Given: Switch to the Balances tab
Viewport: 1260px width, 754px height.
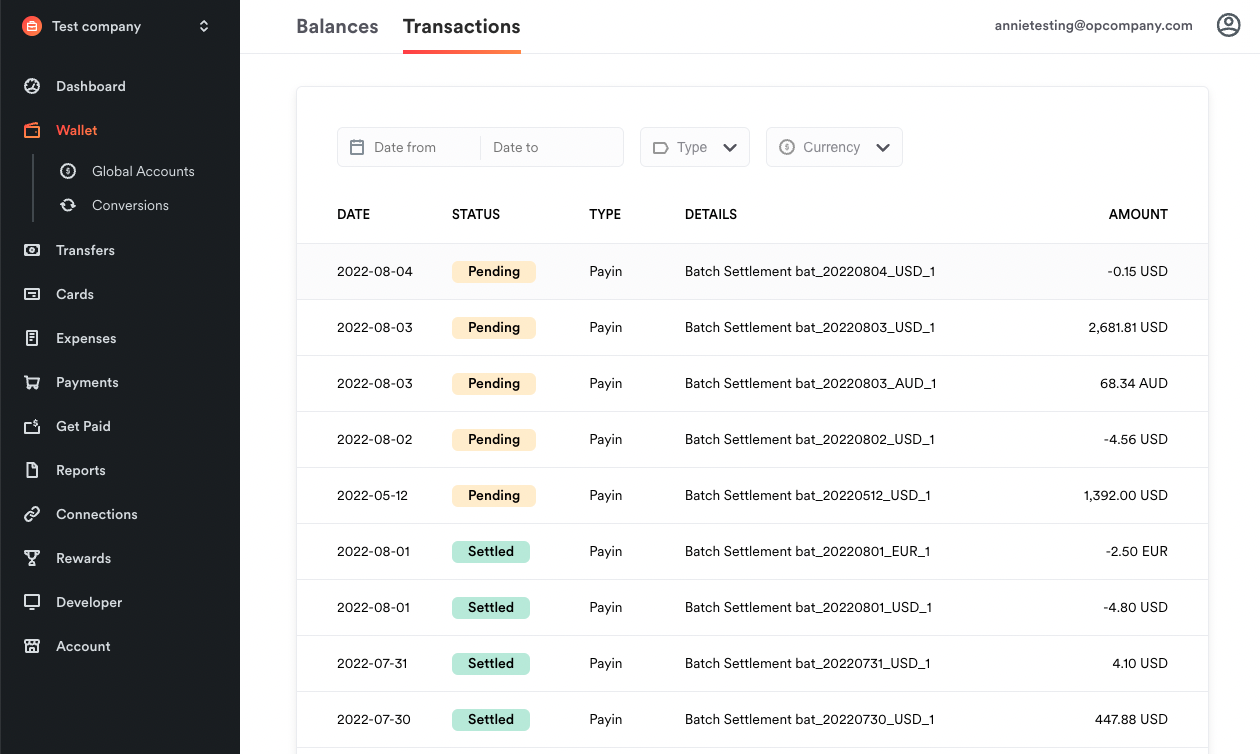Looking at the screenshot, I should click(337, 27).
